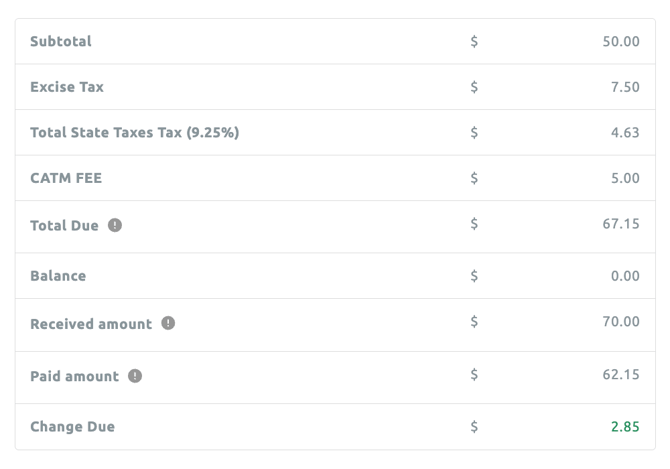This screenshot has height=469, width=670.
Task: Select the Subtotal row label
Action: [62, 42]
